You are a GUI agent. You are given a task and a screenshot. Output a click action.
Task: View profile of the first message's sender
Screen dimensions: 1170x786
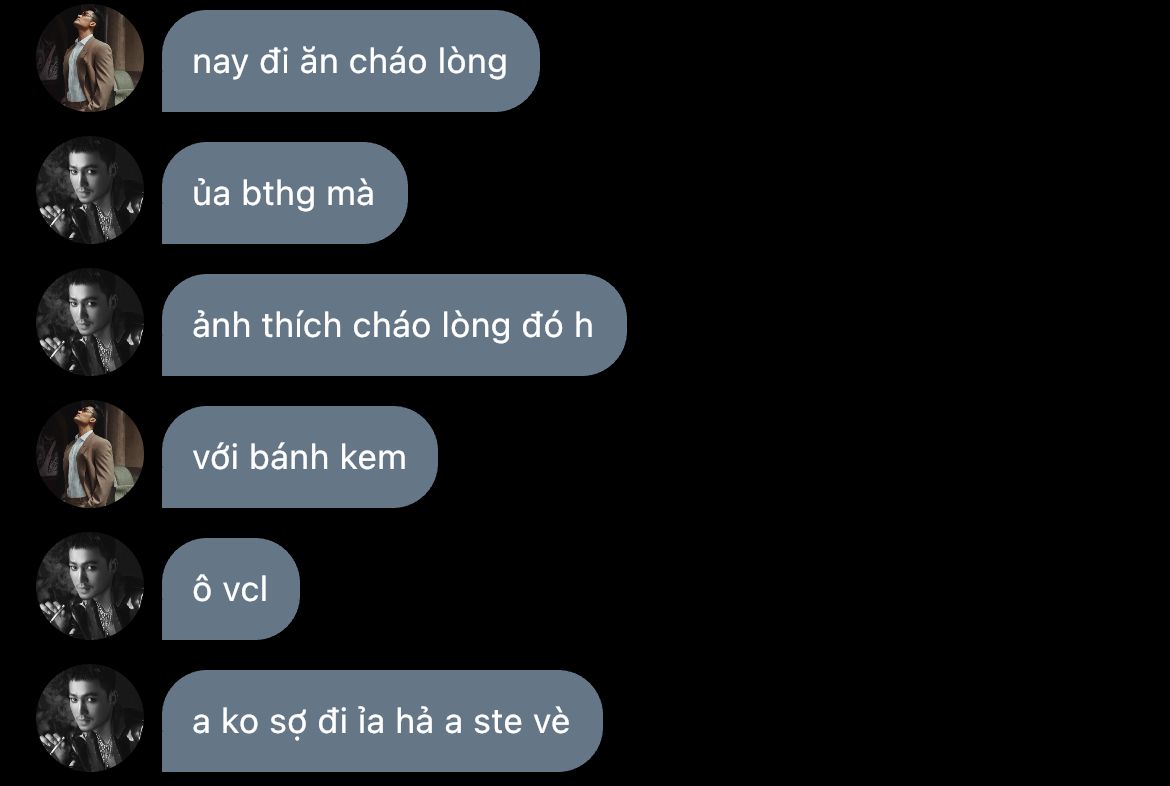click(x=90, y=58)
